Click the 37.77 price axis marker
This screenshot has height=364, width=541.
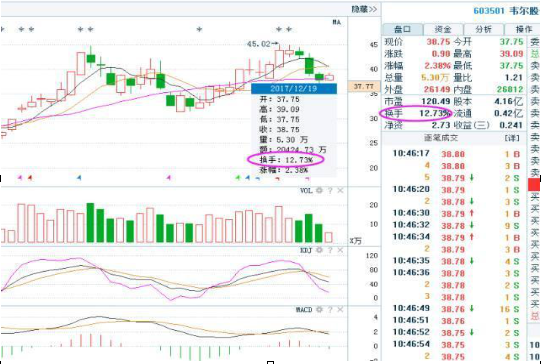tap(364, 86)
